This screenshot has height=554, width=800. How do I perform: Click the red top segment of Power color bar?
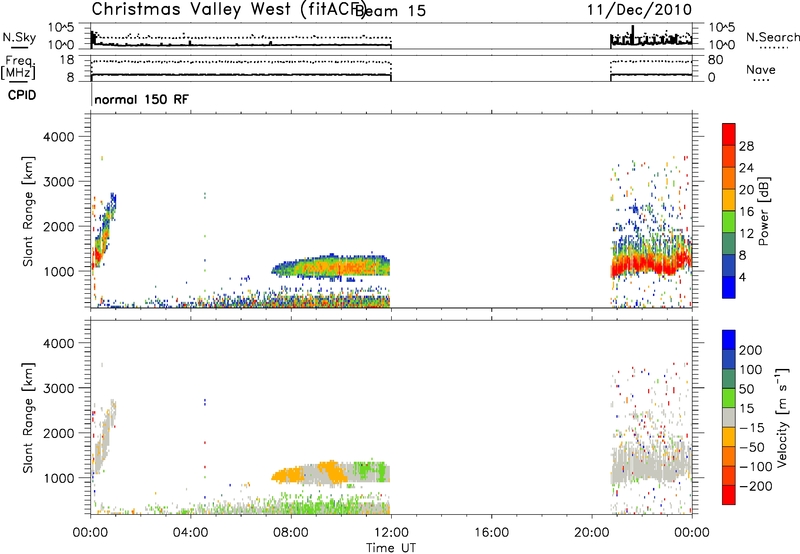[x=729, y=134]
